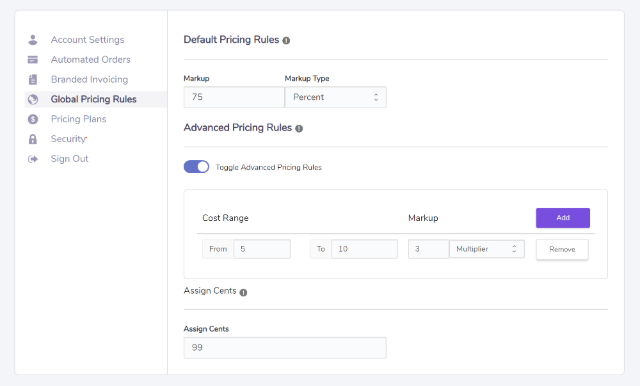
Task: Click the From cost field showing 5
Action: [x=262, y=249]
